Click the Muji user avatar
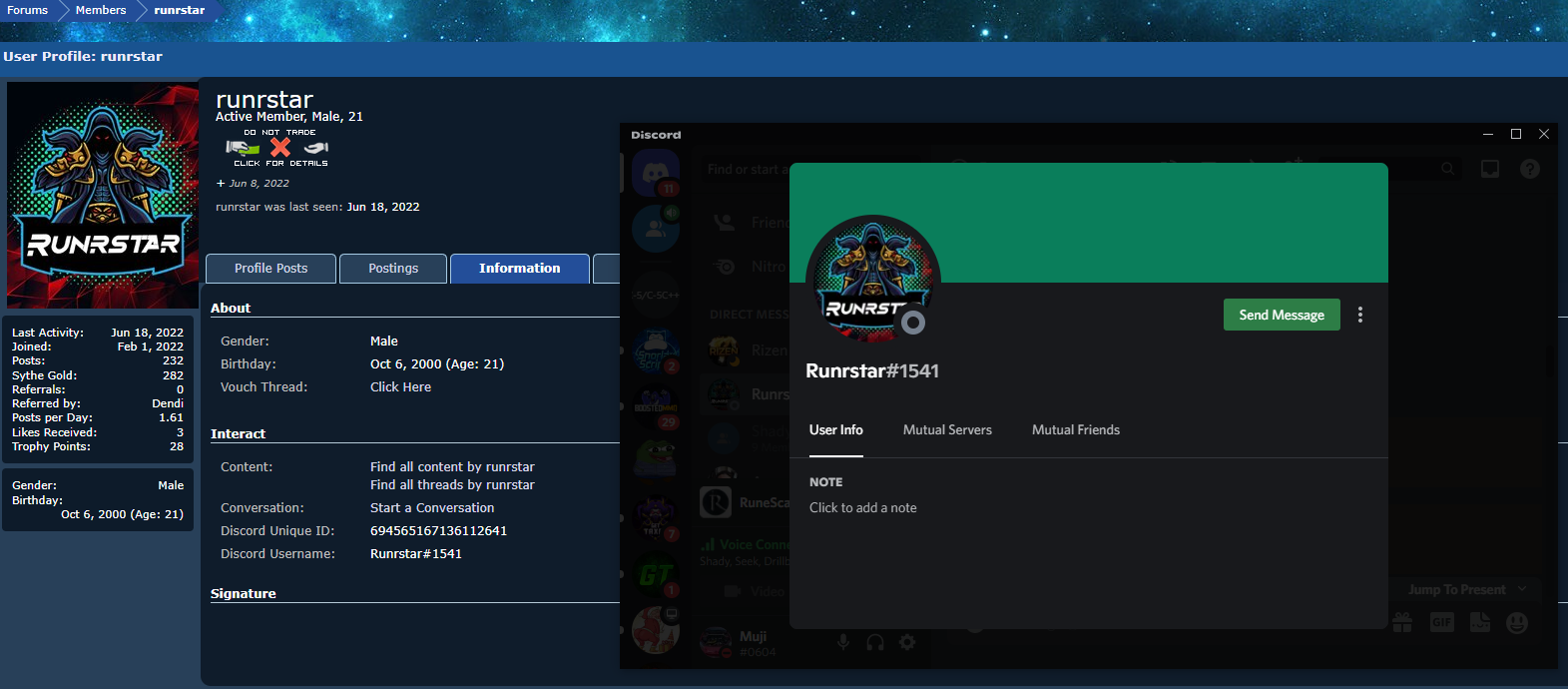This screenshot has height=689, width=1568. (716, 642)
